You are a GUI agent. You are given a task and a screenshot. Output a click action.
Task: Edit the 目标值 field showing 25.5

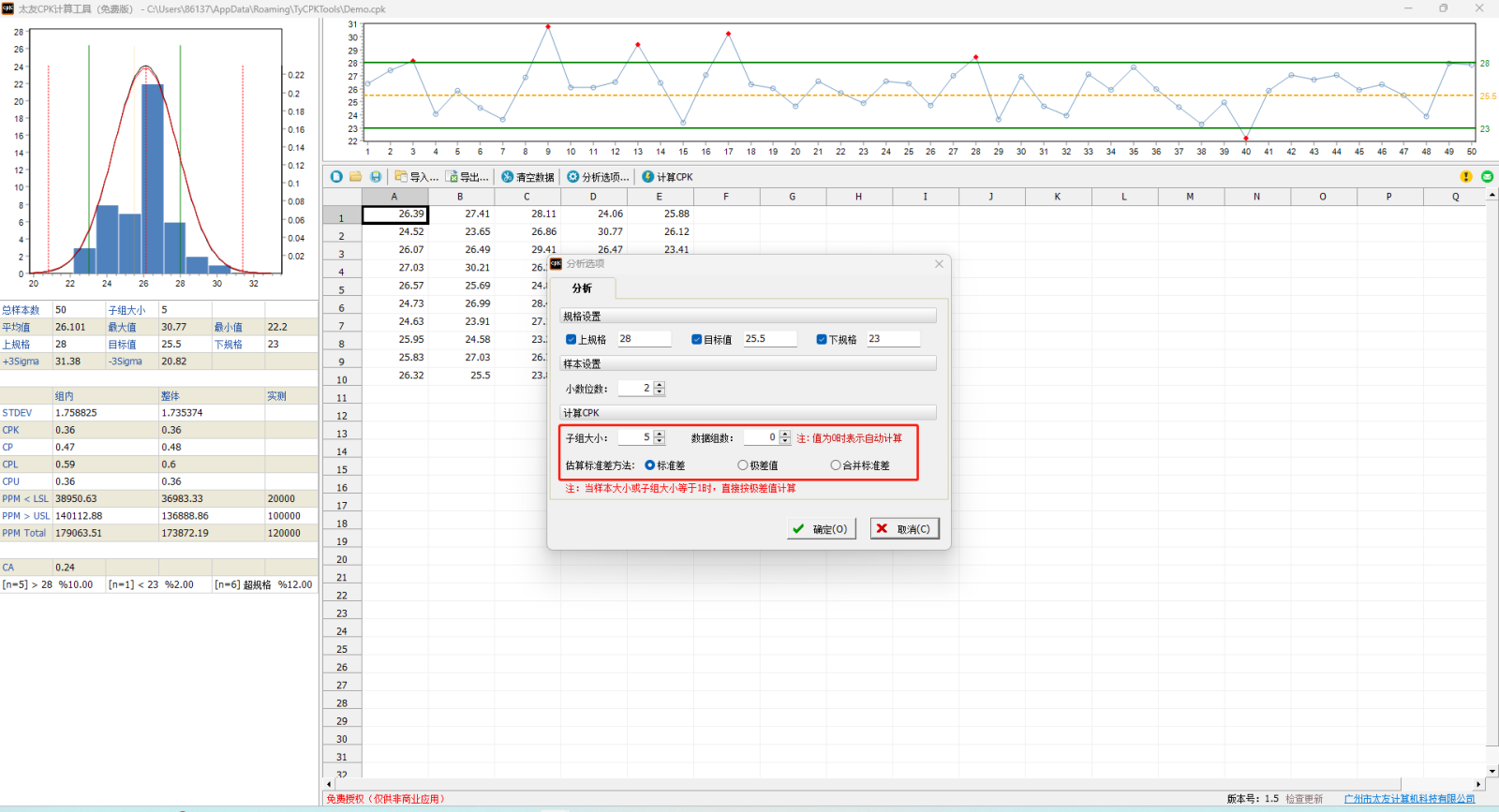[769, 339]
